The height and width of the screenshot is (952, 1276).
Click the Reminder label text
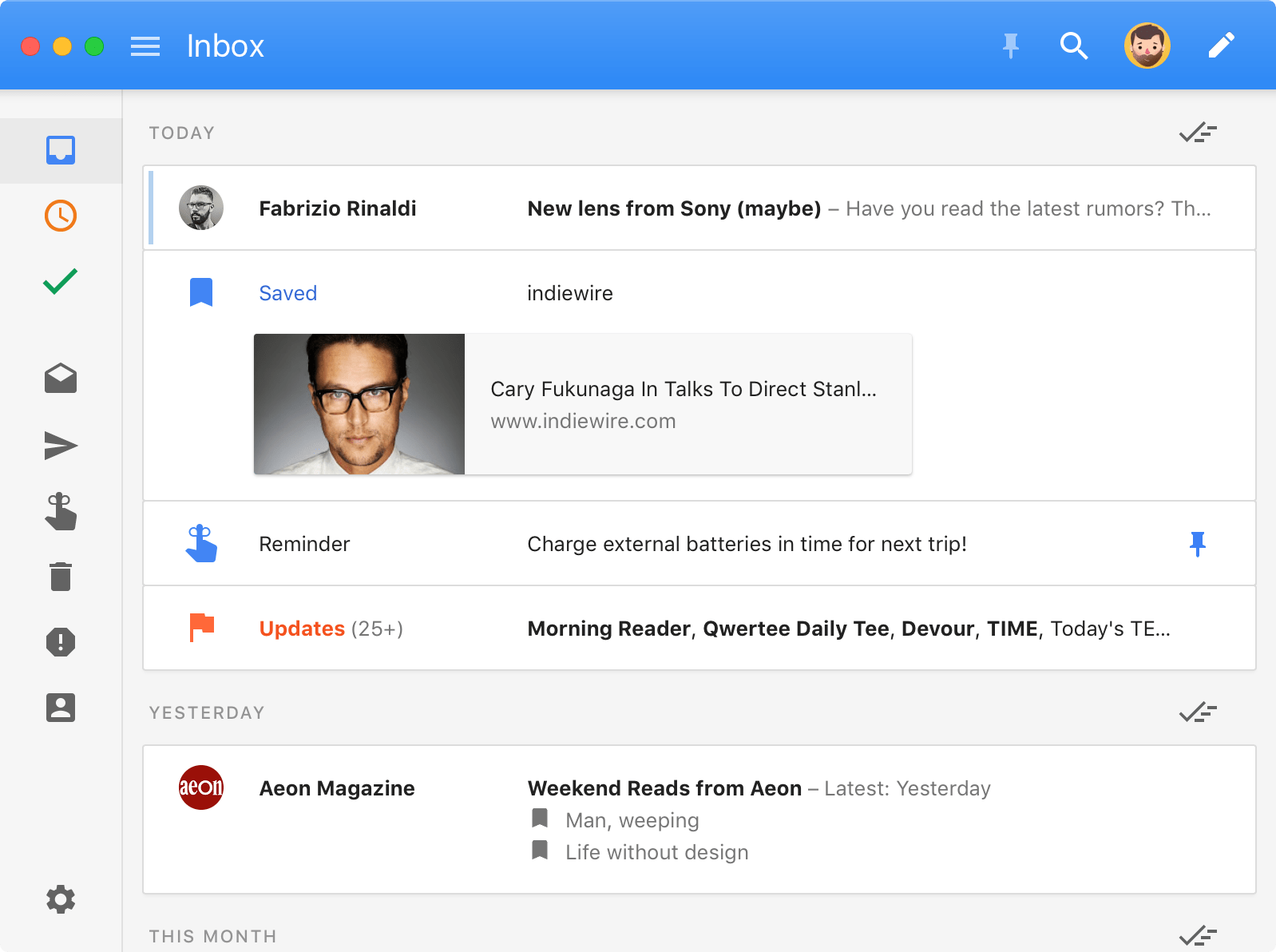click(304, 544)
